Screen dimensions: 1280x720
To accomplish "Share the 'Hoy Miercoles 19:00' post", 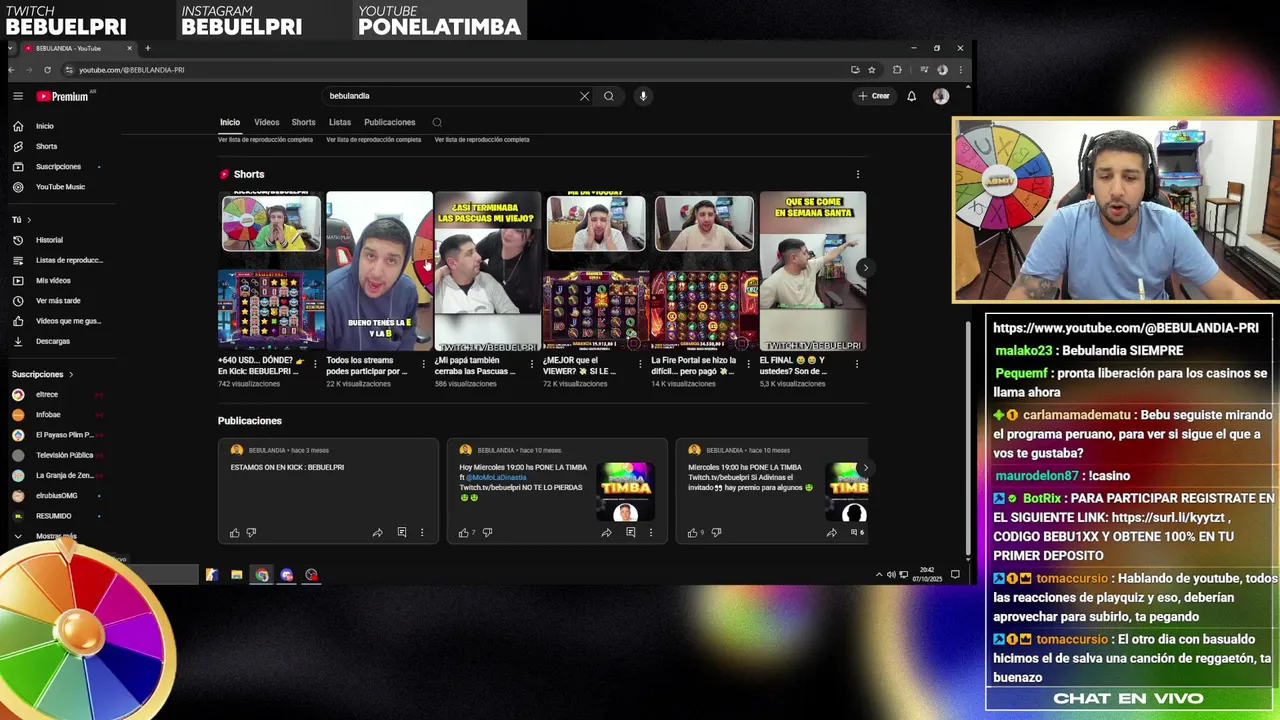I will click(x=606, y=533).
